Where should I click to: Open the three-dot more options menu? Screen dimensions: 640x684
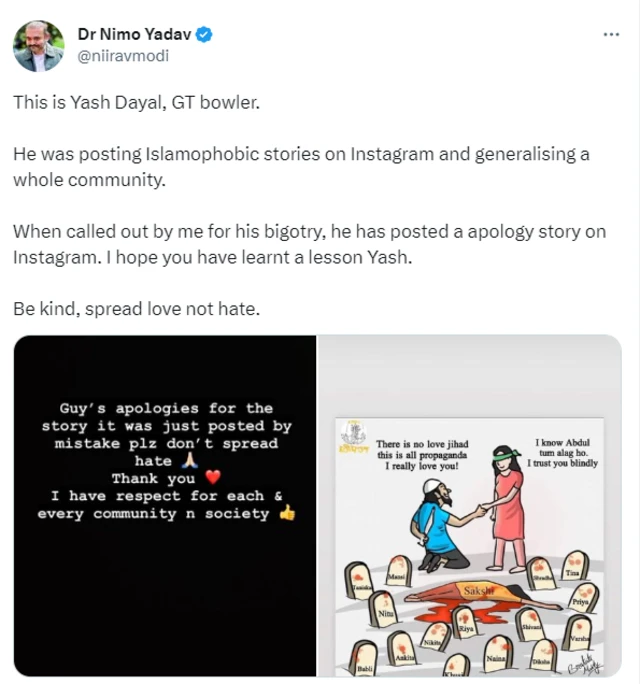611,35
